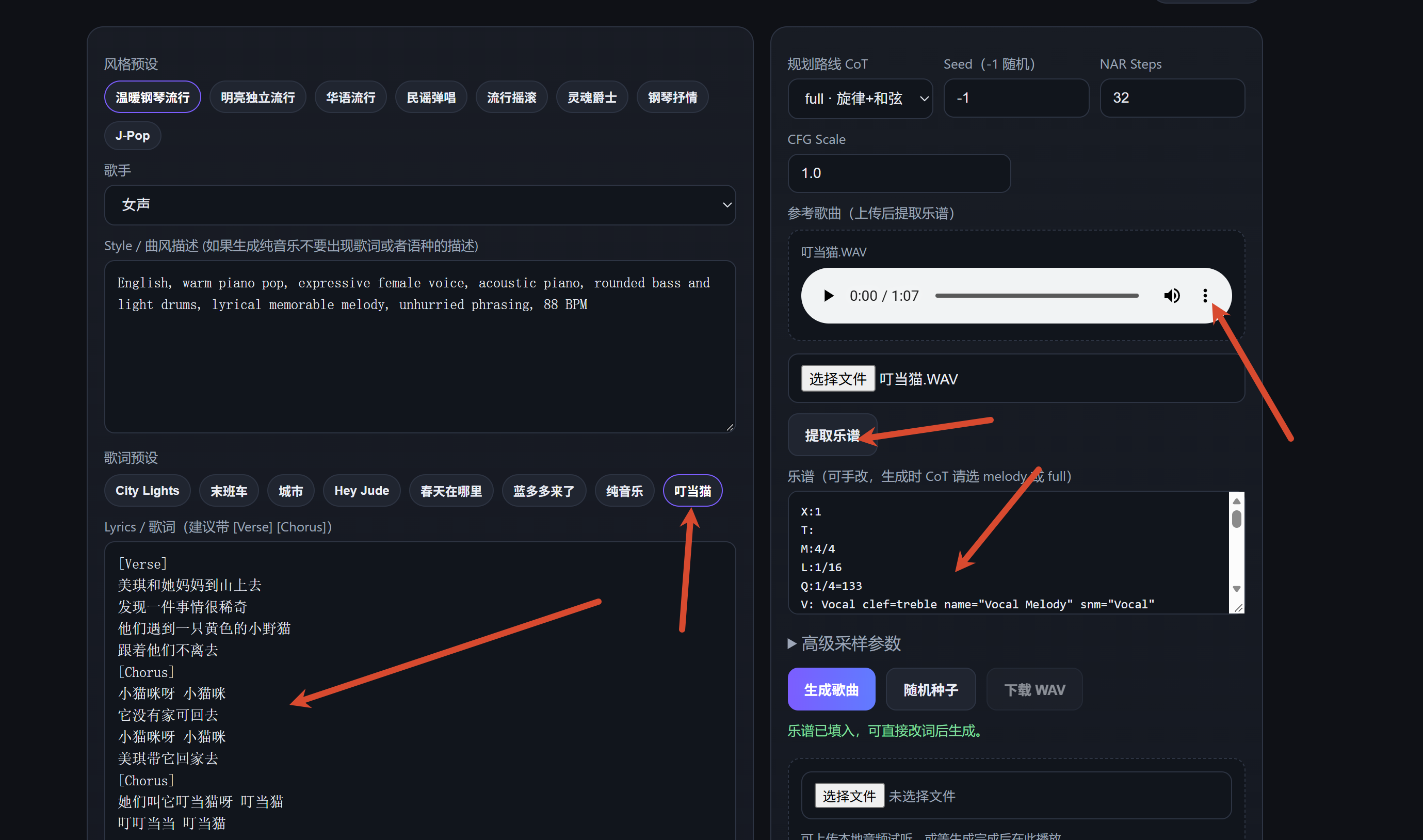The image size is (1423, 840).
Task: Click the 随机种子 button
Action: pos(931,689)
